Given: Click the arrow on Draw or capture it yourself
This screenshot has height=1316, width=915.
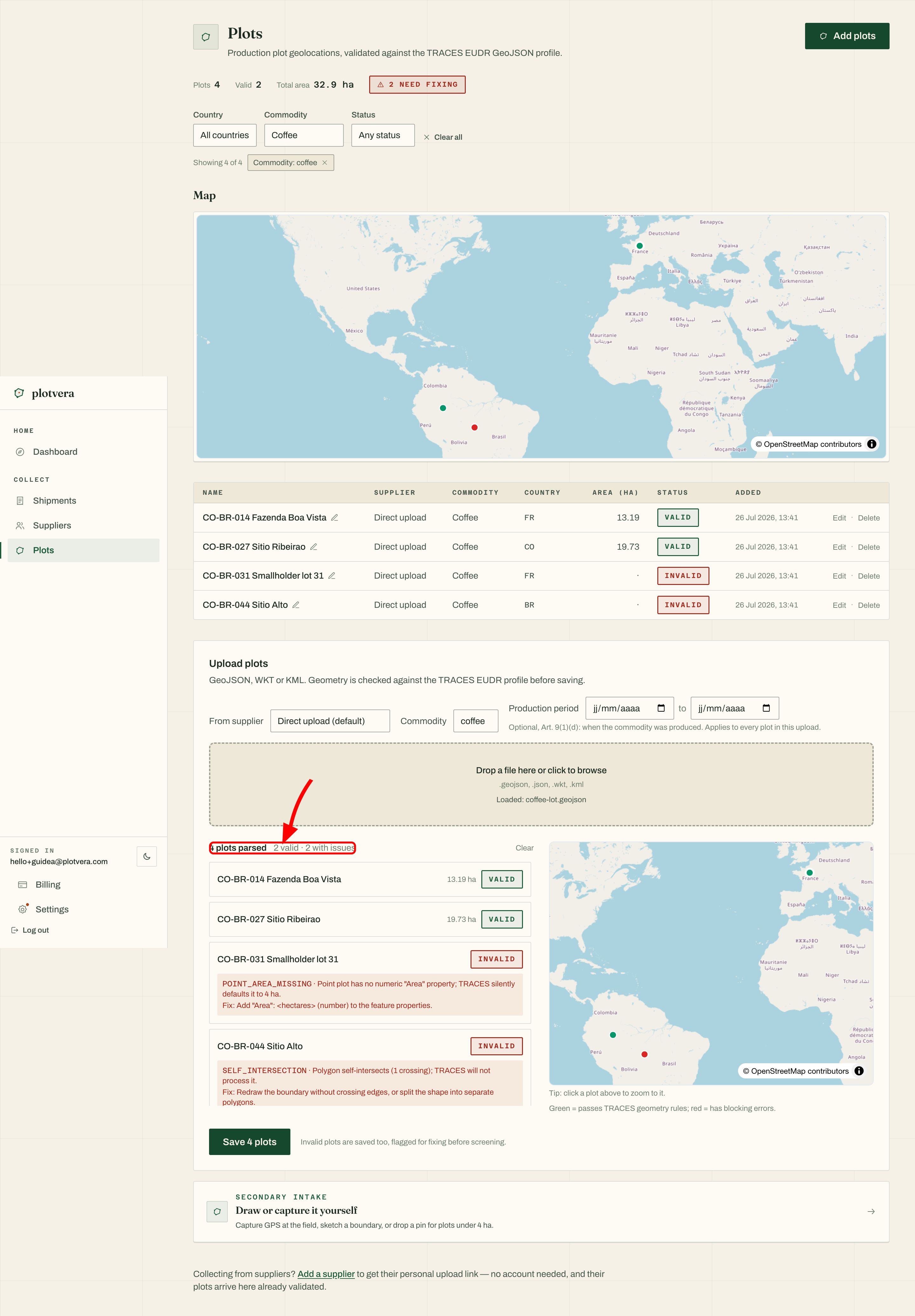Looking at the screenshot, I should click(x=871, y=1211).
